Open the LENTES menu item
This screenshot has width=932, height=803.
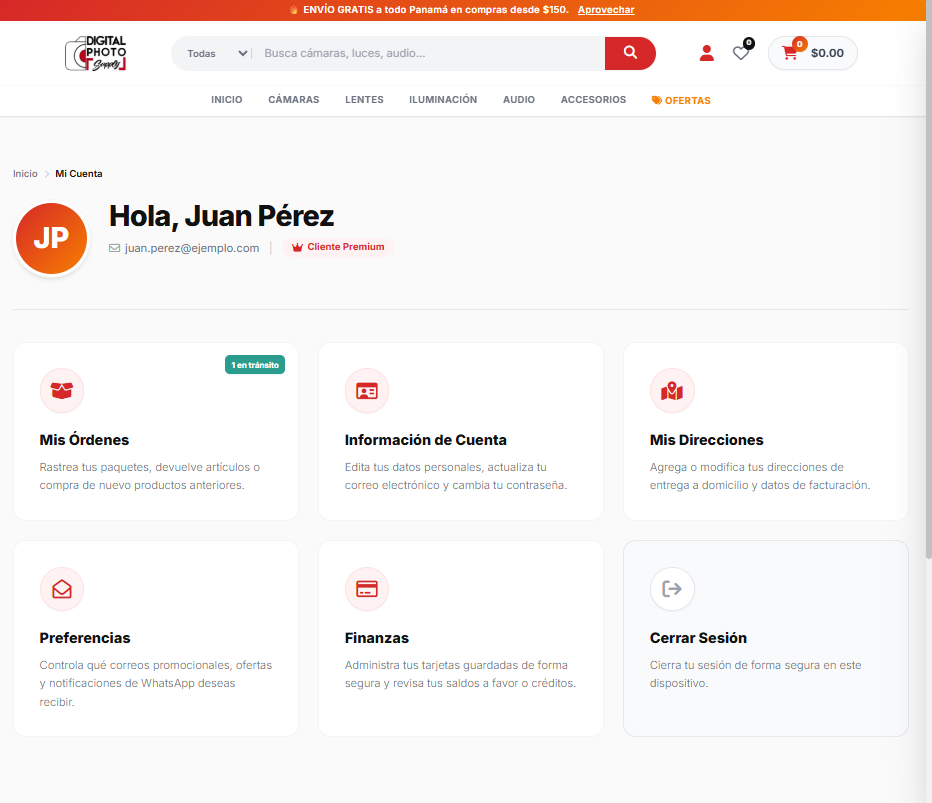click(364, 100)
